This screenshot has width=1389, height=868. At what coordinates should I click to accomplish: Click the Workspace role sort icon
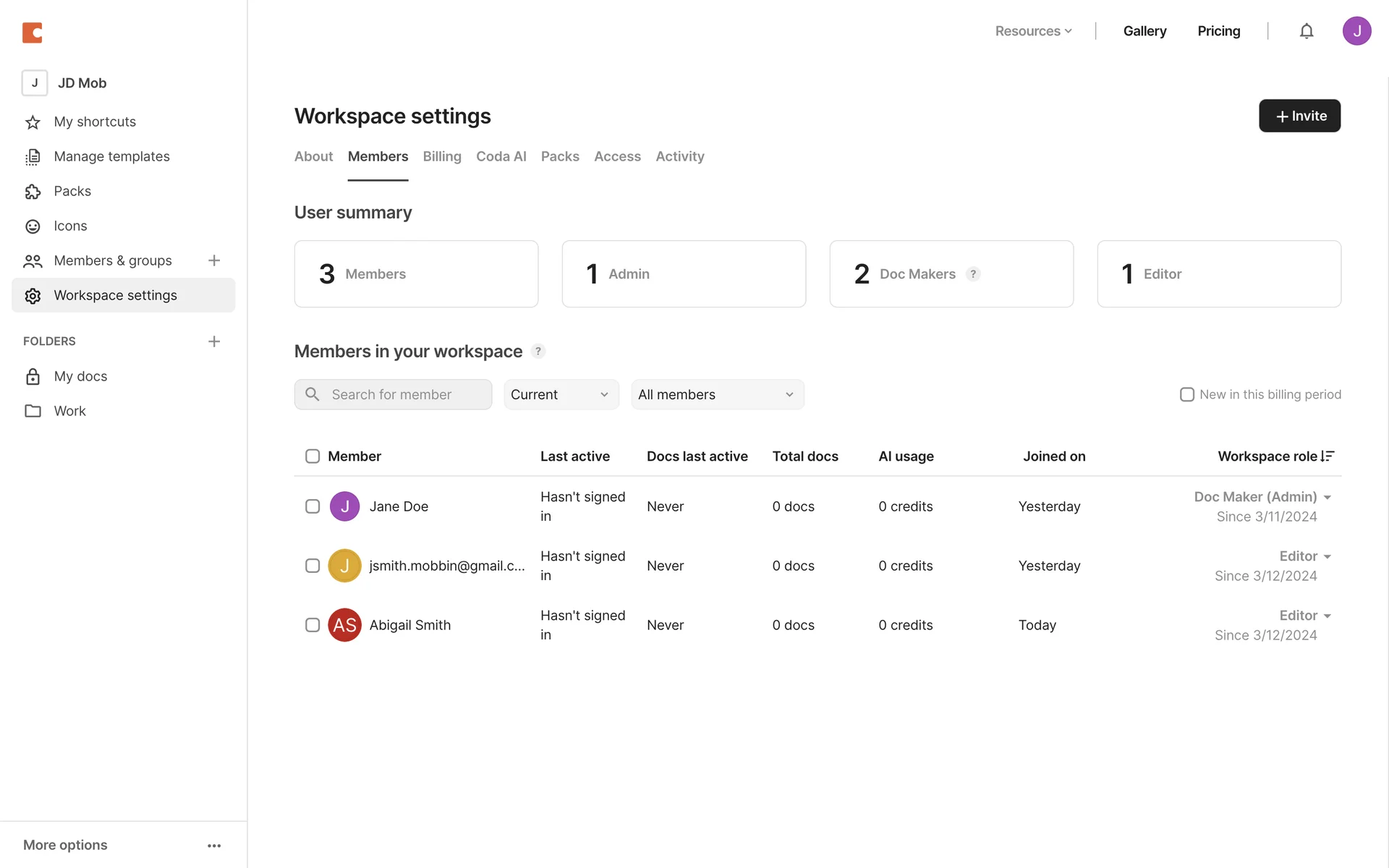tap(1327, 456)
